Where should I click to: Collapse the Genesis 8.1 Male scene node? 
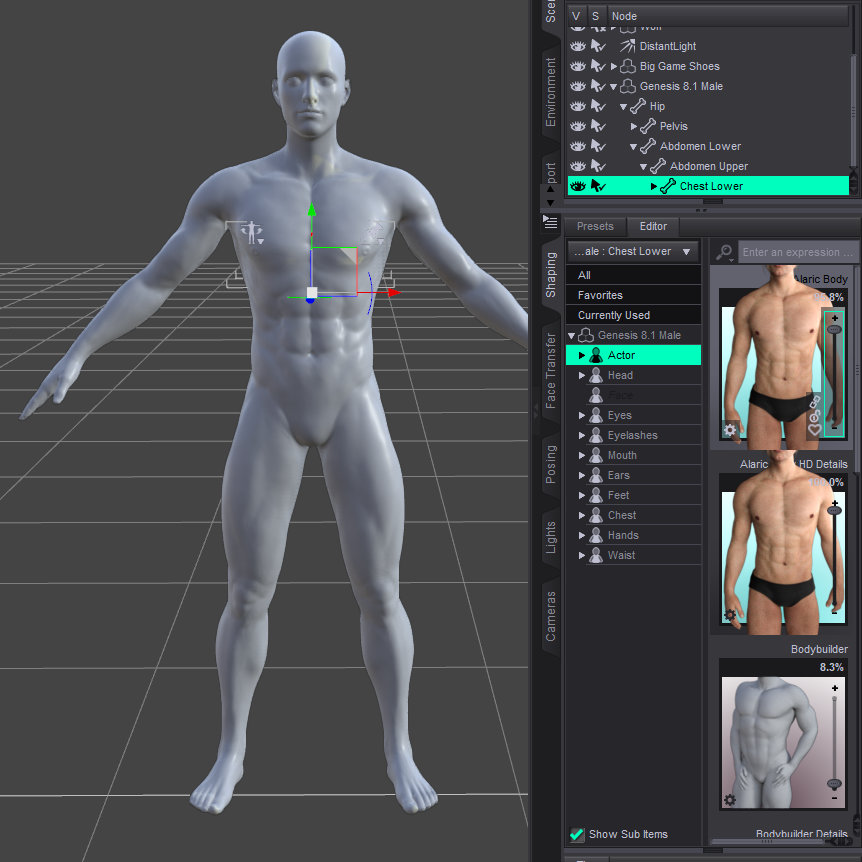[x=614, y=86]
